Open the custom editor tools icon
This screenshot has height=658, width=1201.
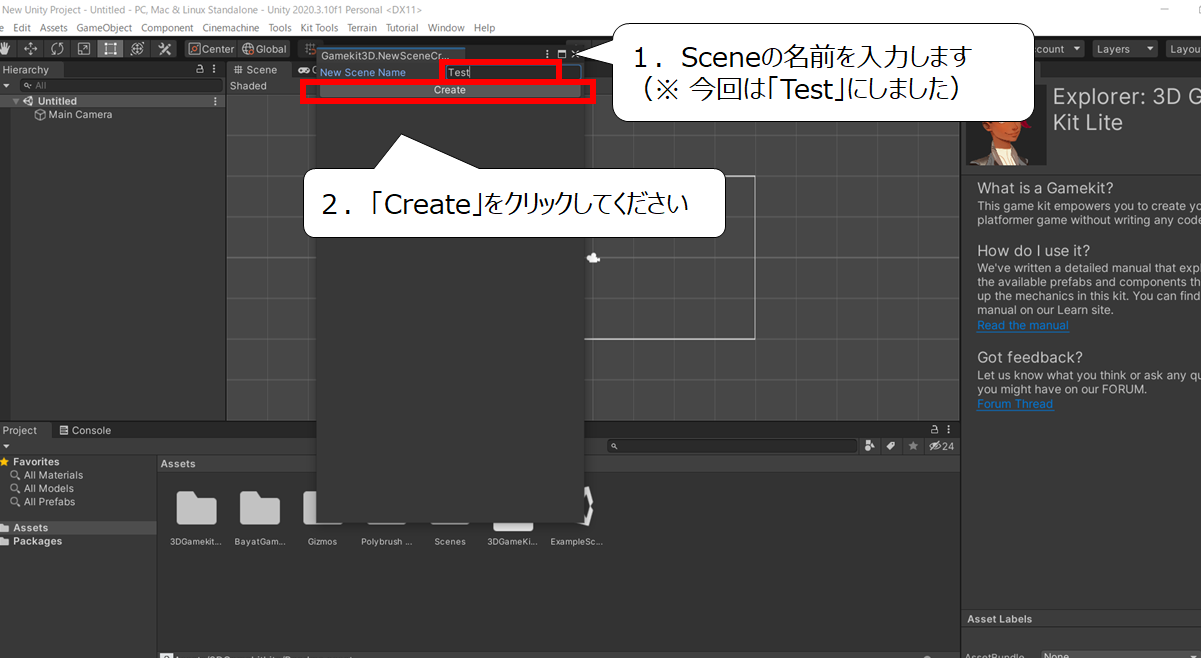point(165,48)
